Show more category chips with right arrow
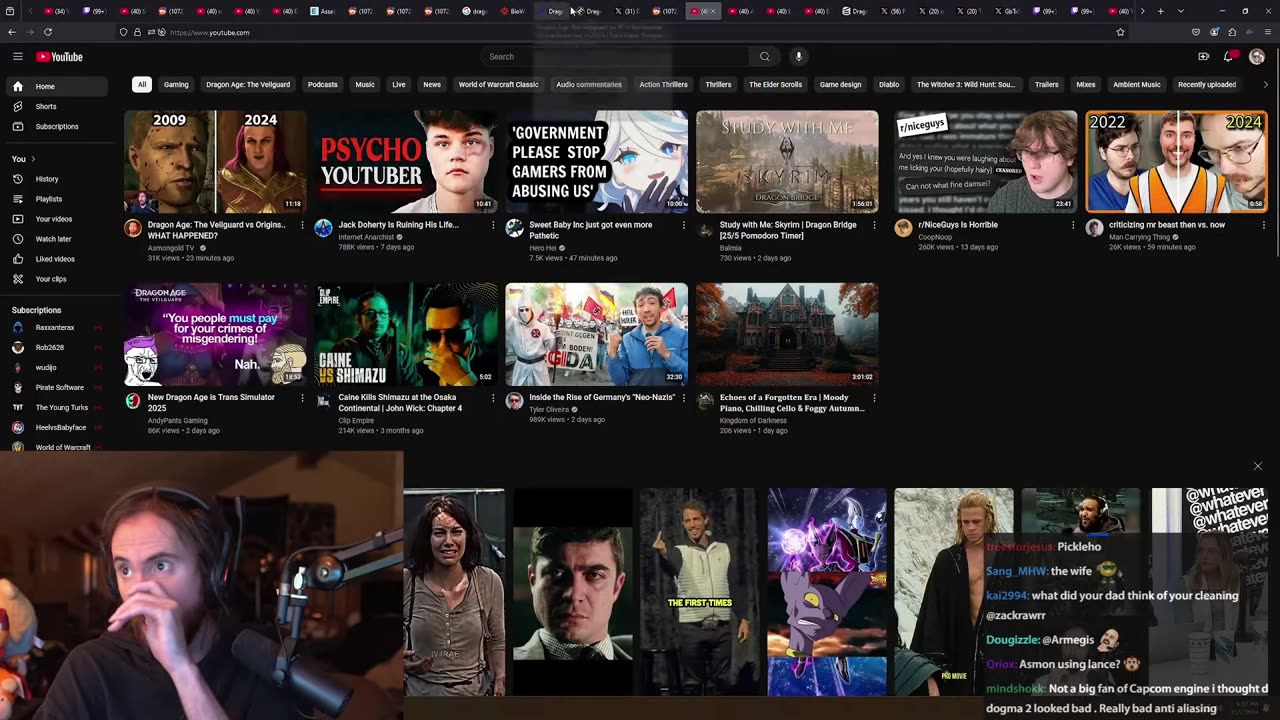This screenshot has width=1280, height=720. pos(1265,84)
